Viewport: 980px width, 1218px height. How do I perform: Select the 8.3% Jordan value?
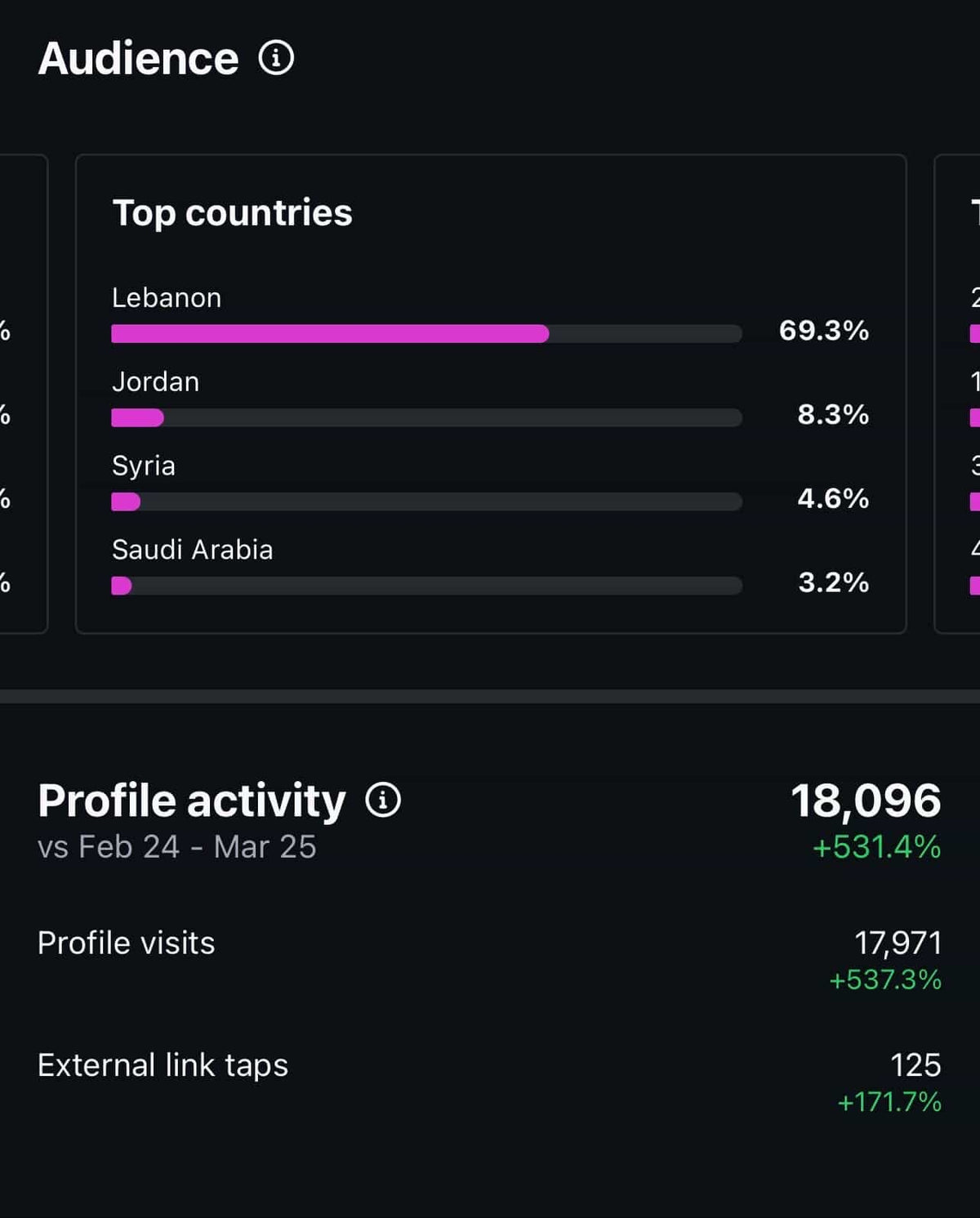point(833,414)
